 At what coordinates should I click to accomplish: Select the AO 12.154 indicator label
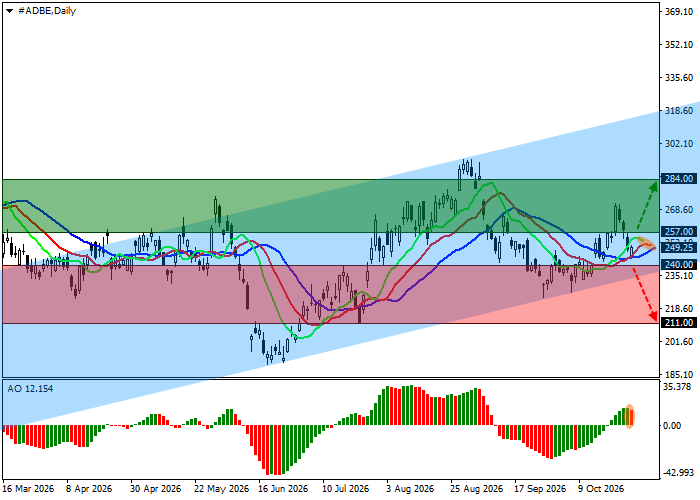30,389
